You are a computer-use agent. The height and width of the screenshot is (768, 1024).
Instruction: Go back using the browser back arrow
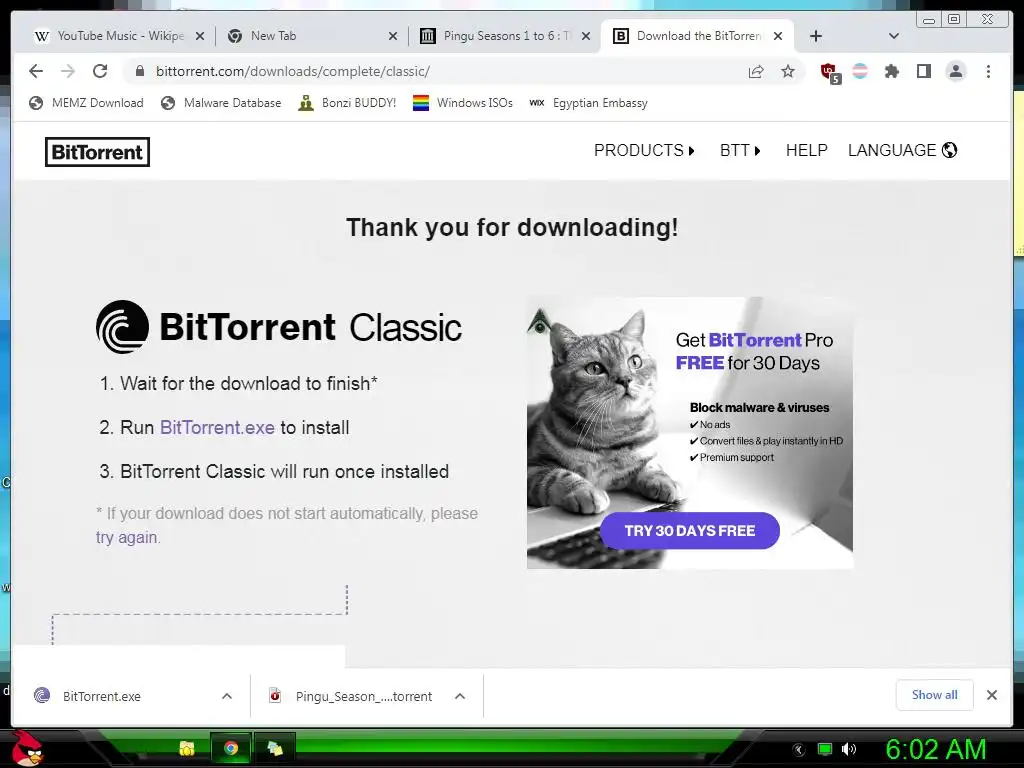(x=36, y=71)
